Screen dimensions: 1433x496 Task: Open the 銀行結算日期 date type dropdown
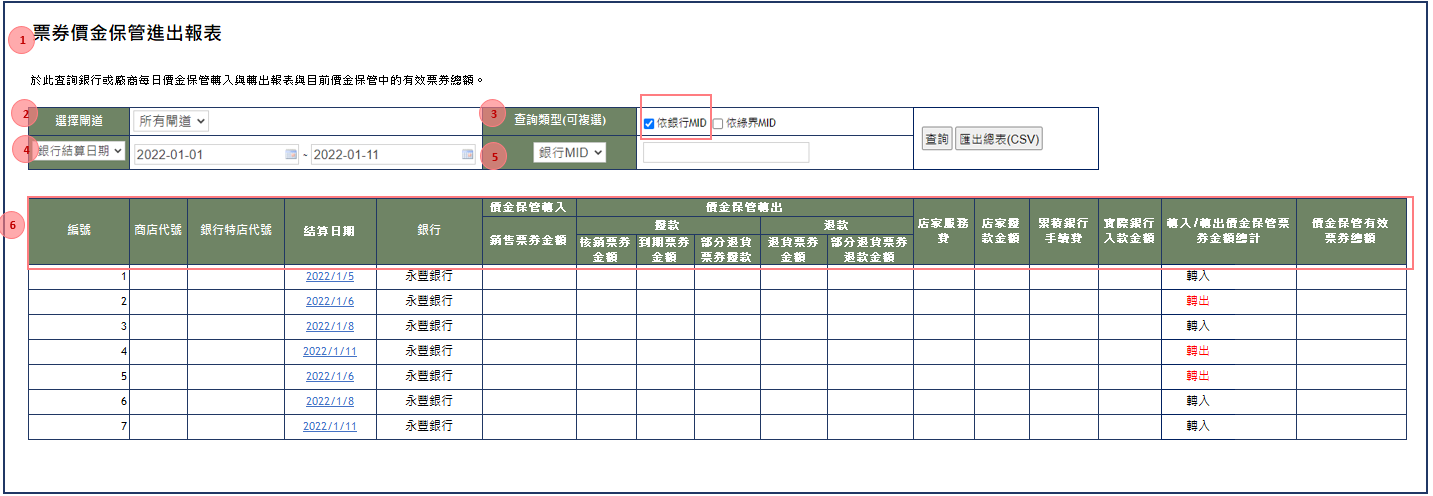[x=78, y=150]
